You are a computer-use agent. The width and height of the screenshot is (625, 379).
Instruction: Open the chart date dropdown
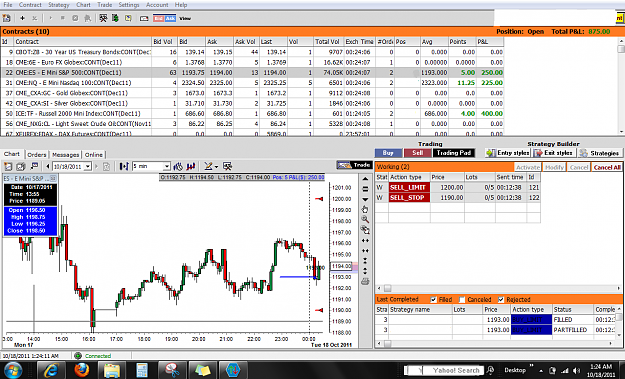click(88, 167)
